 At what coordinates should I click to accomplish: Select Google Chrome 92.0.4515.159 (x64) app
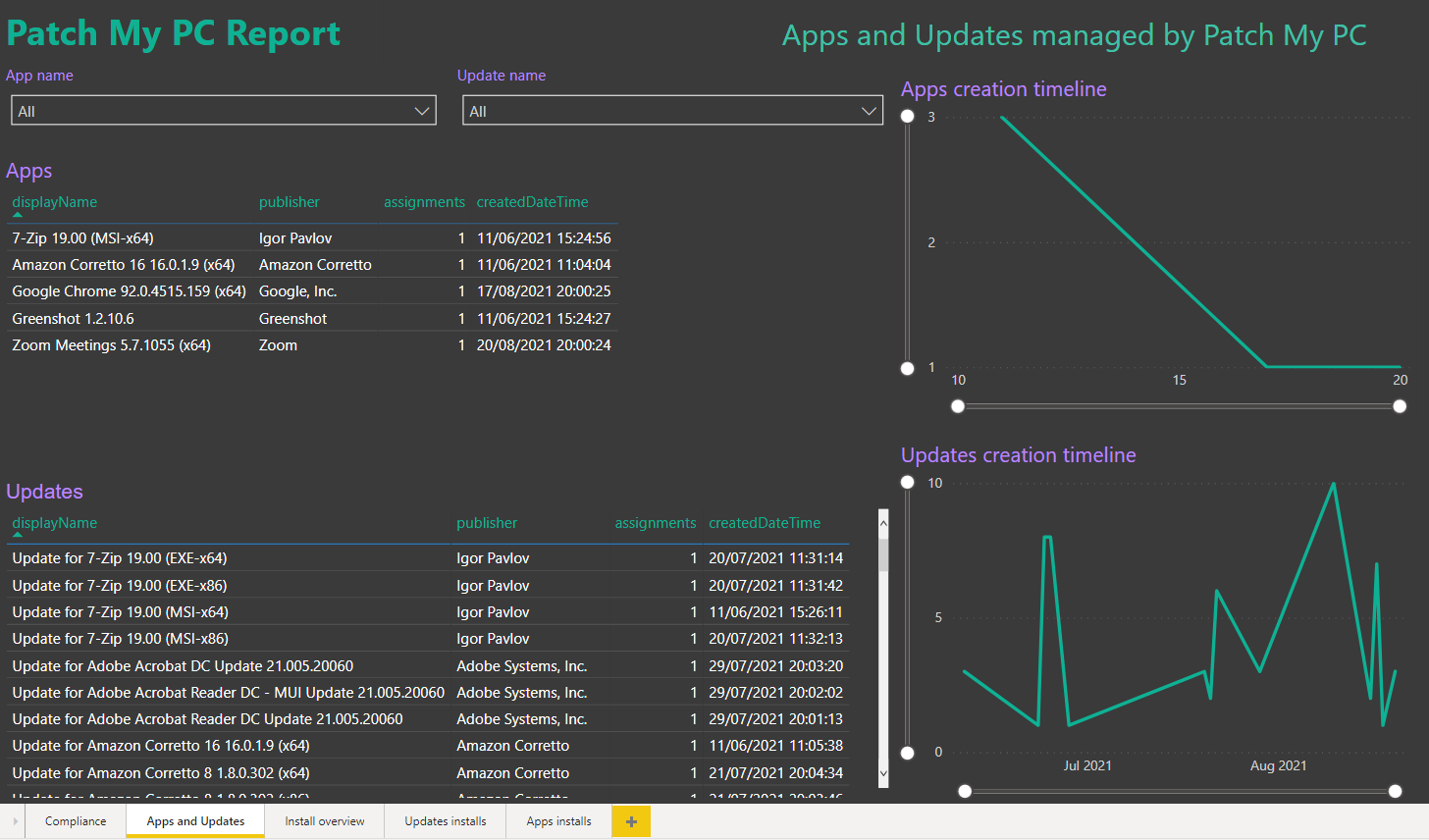coord(312,291)
